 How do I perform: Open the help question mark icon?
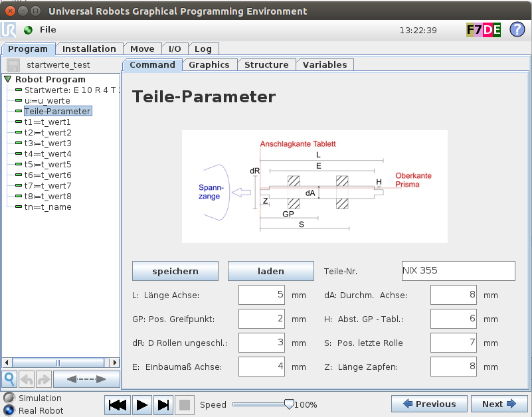[x=517, y=30]
